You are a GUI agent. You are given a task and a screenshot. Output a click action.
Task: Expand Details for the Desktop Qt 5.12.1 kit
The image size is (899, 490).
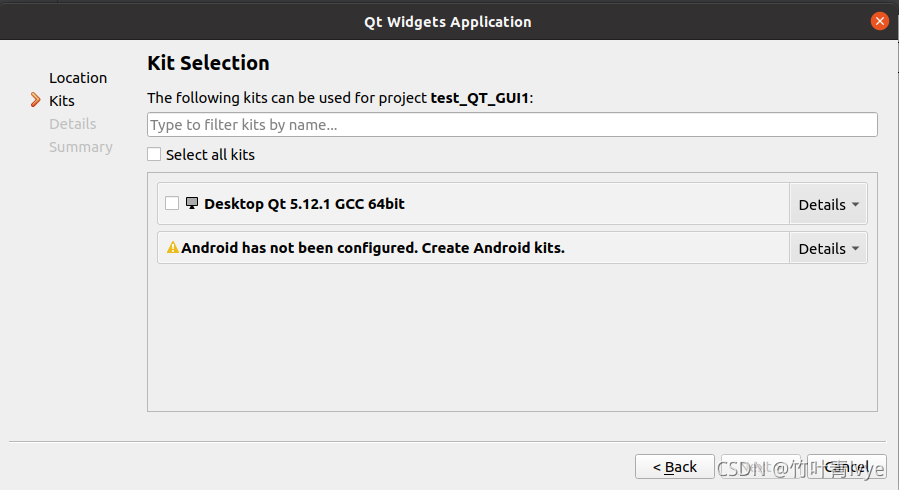828,204
